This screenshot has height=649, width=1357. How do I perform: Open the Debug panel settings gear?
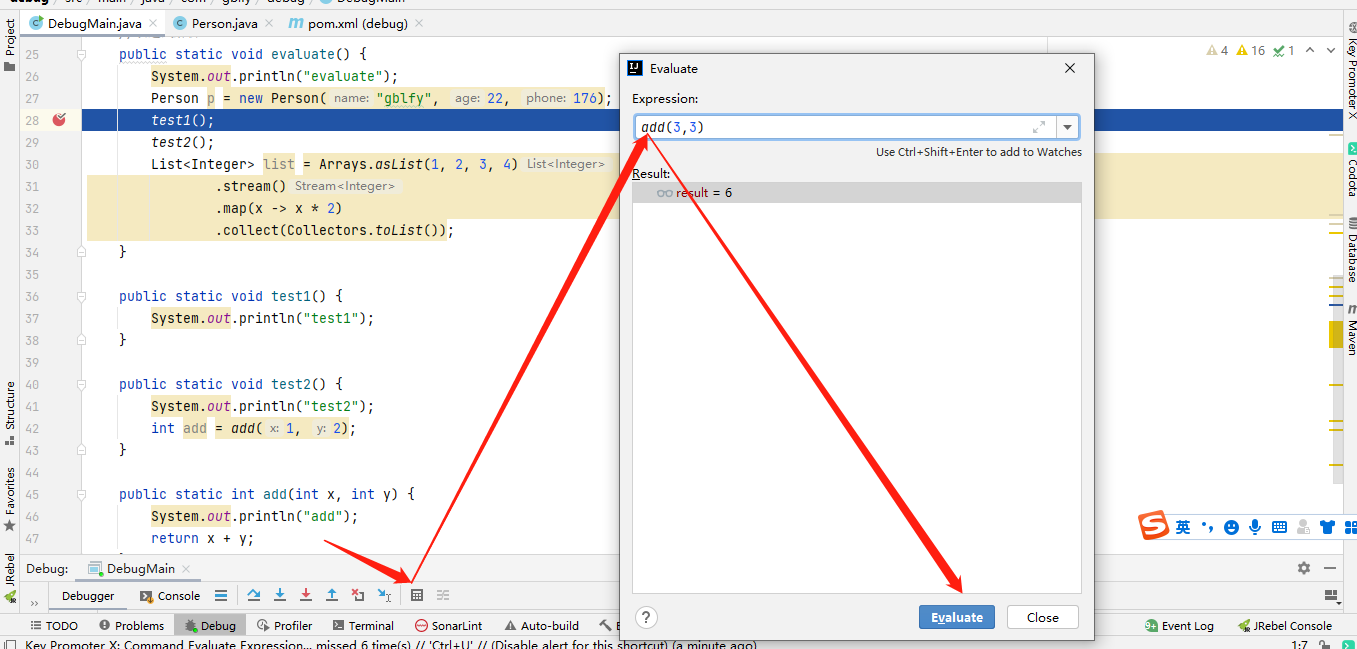1304,568
